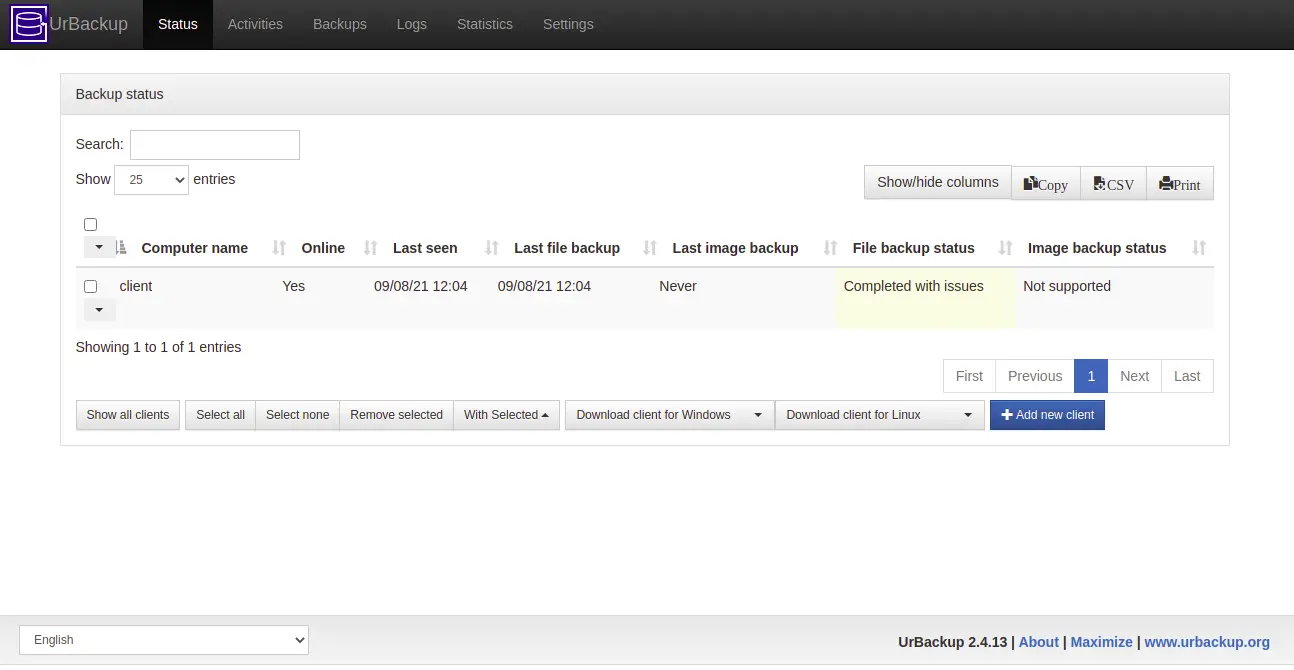Visit the www.urbackup.org link
Viewport: 1294px width, 670px height.
pyautogui.click(x=1207, y=642)
